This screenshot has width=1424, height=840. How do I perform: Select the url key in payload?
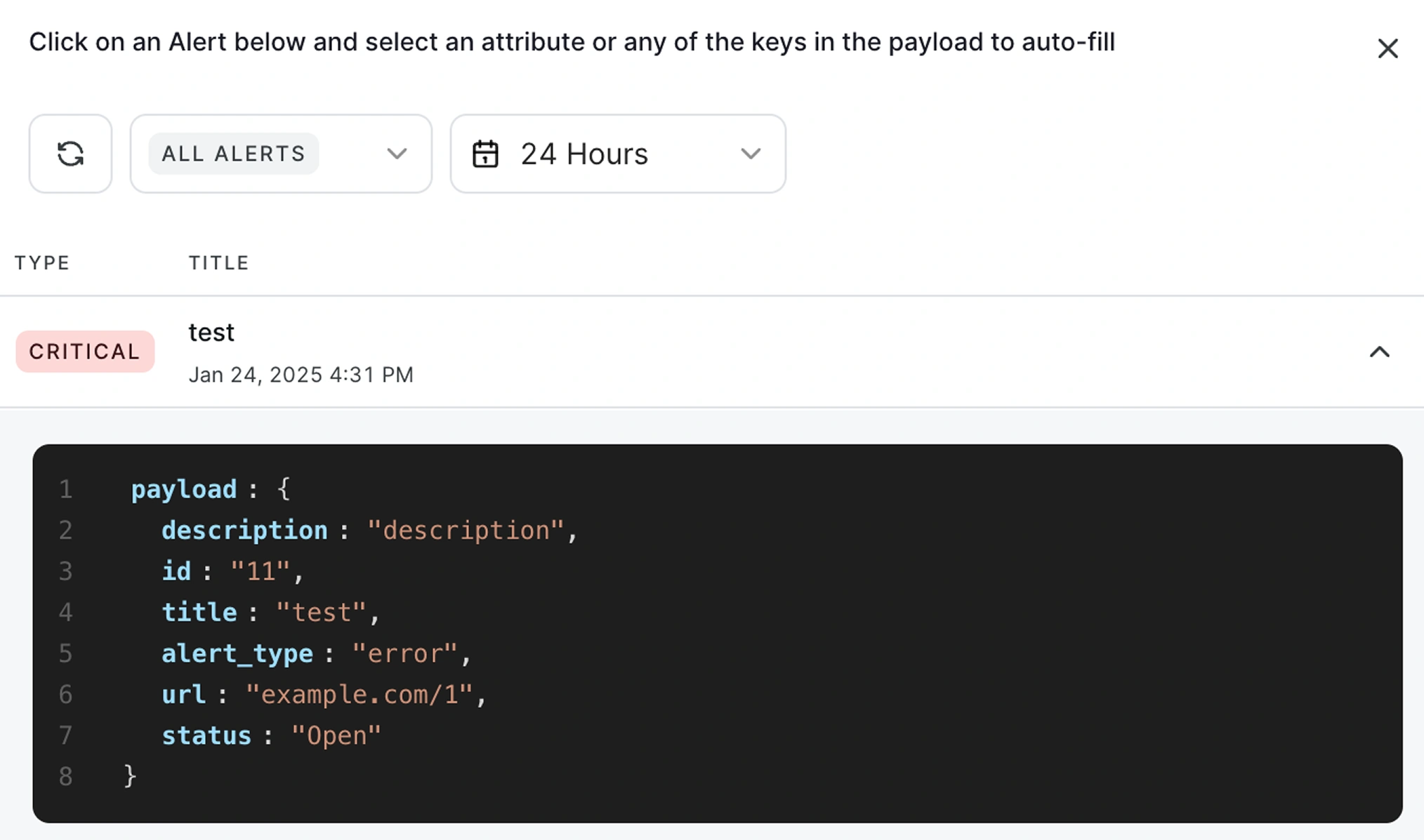[183, 695]
